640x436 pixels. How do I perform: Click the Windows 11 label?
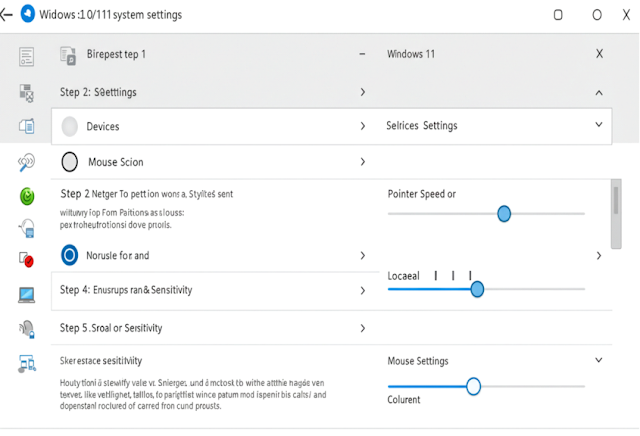(411, 54)
